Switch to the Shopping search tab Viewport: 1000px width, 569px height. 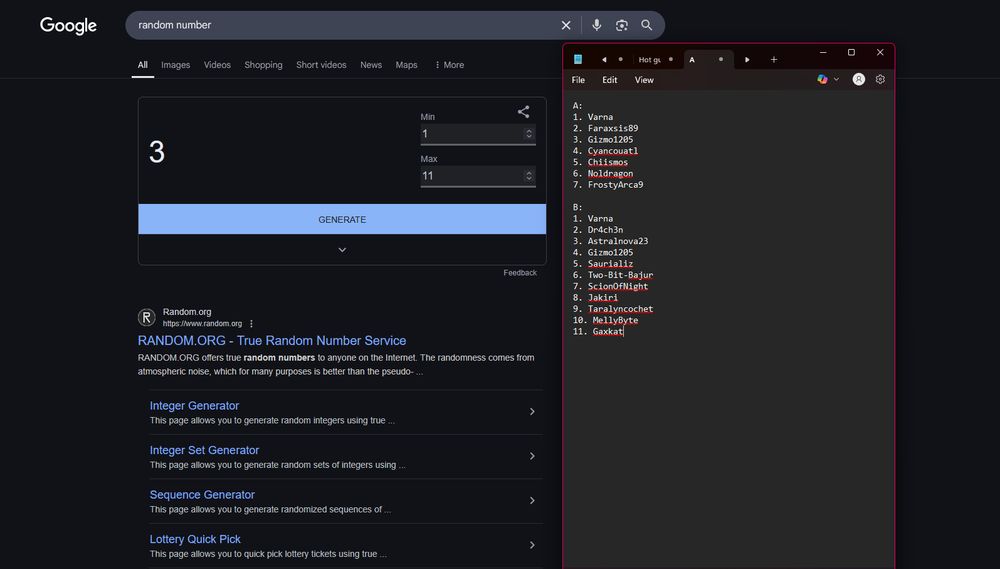263,65
